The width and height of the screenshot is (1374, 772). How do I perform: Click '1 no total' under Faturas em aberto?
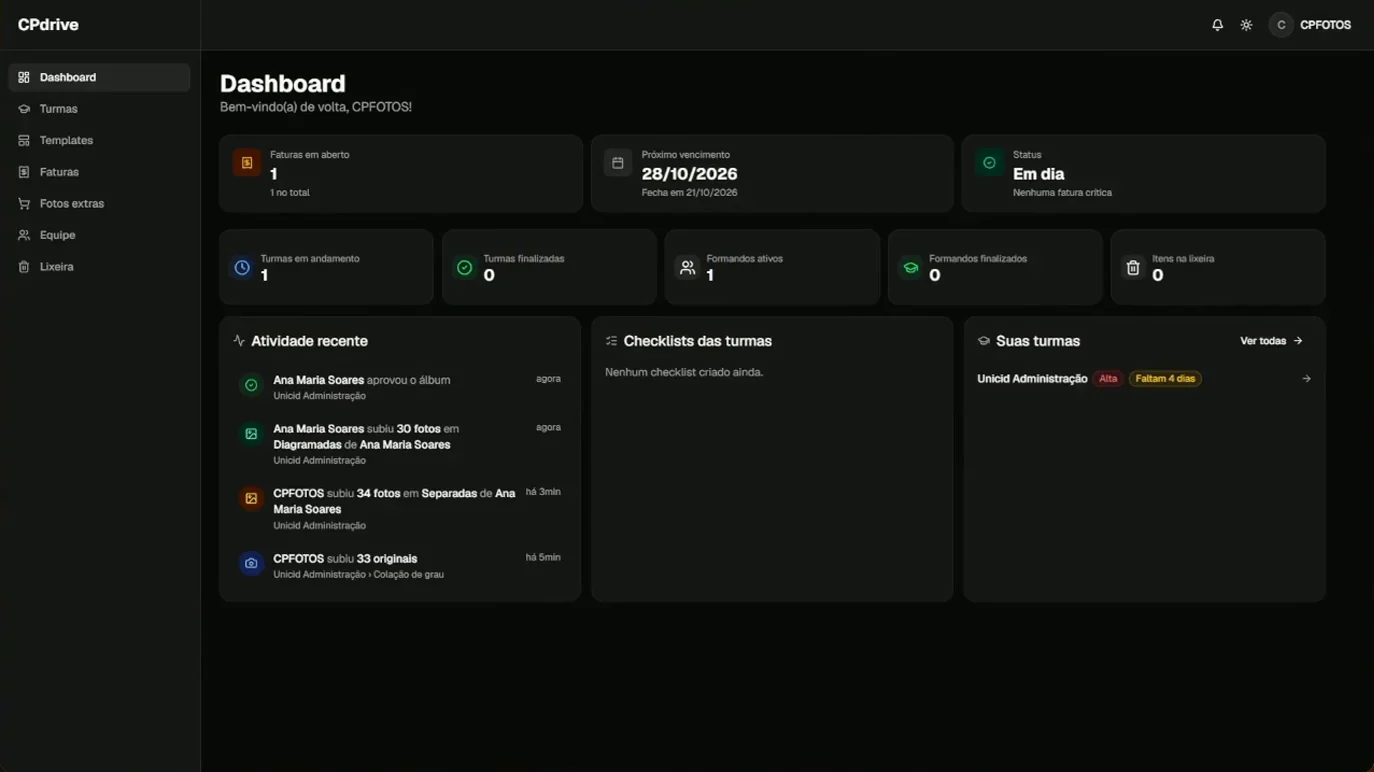pyautogui.click(x=290, y=193)
